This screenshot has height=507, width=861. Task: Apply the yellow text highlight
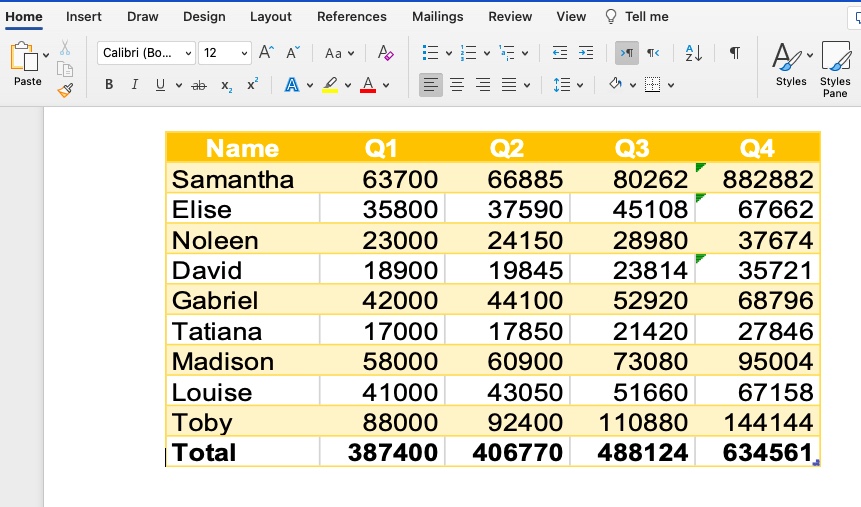point(330,85)
